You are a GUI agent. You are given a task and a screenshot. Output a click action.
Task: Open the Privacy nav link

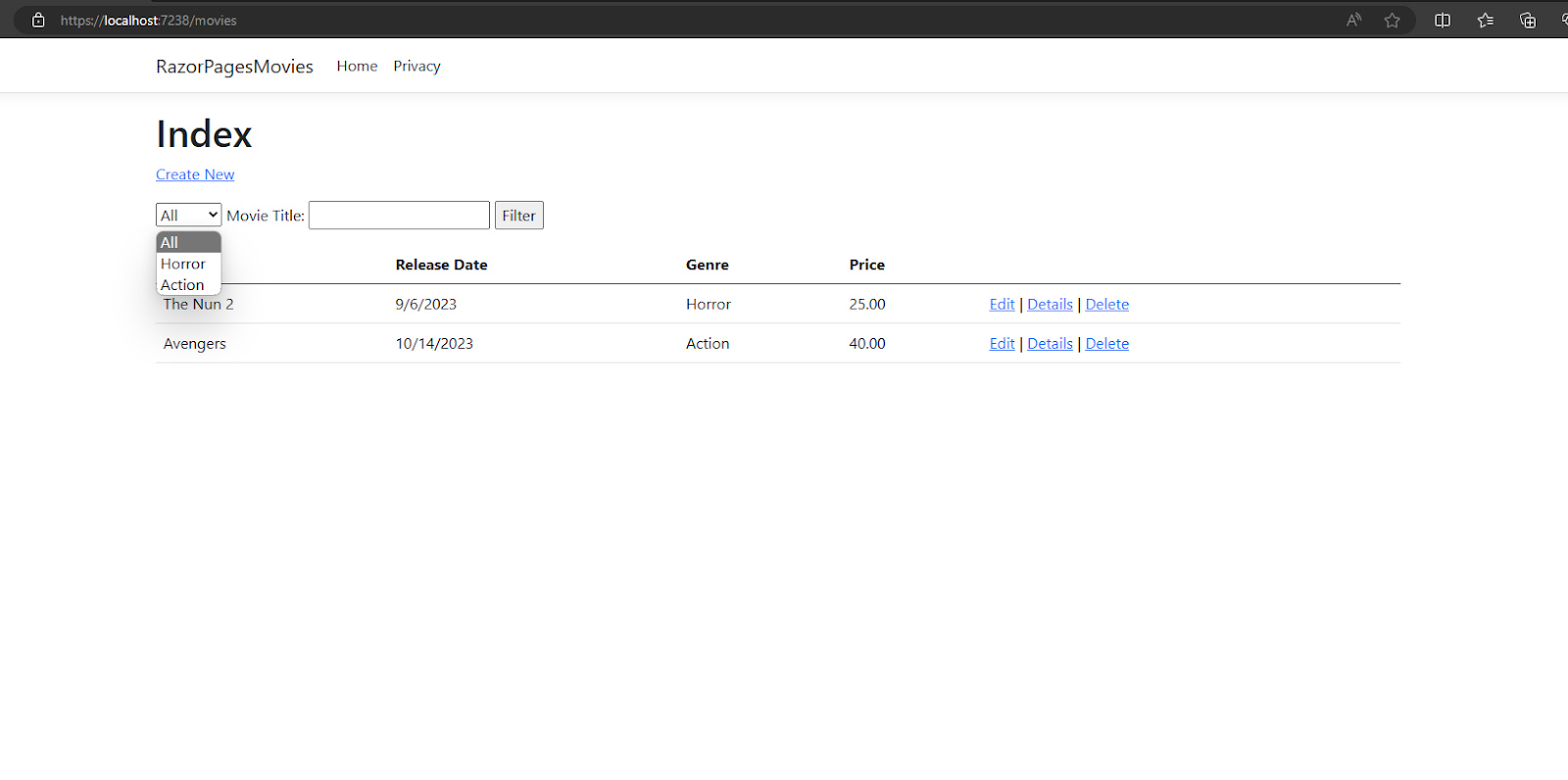[x=416, y=66]
